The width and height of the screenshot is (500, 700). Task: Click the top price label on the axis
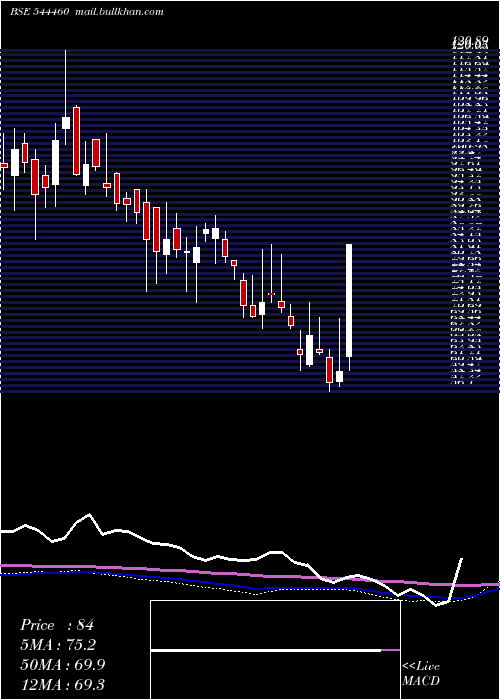470,43
